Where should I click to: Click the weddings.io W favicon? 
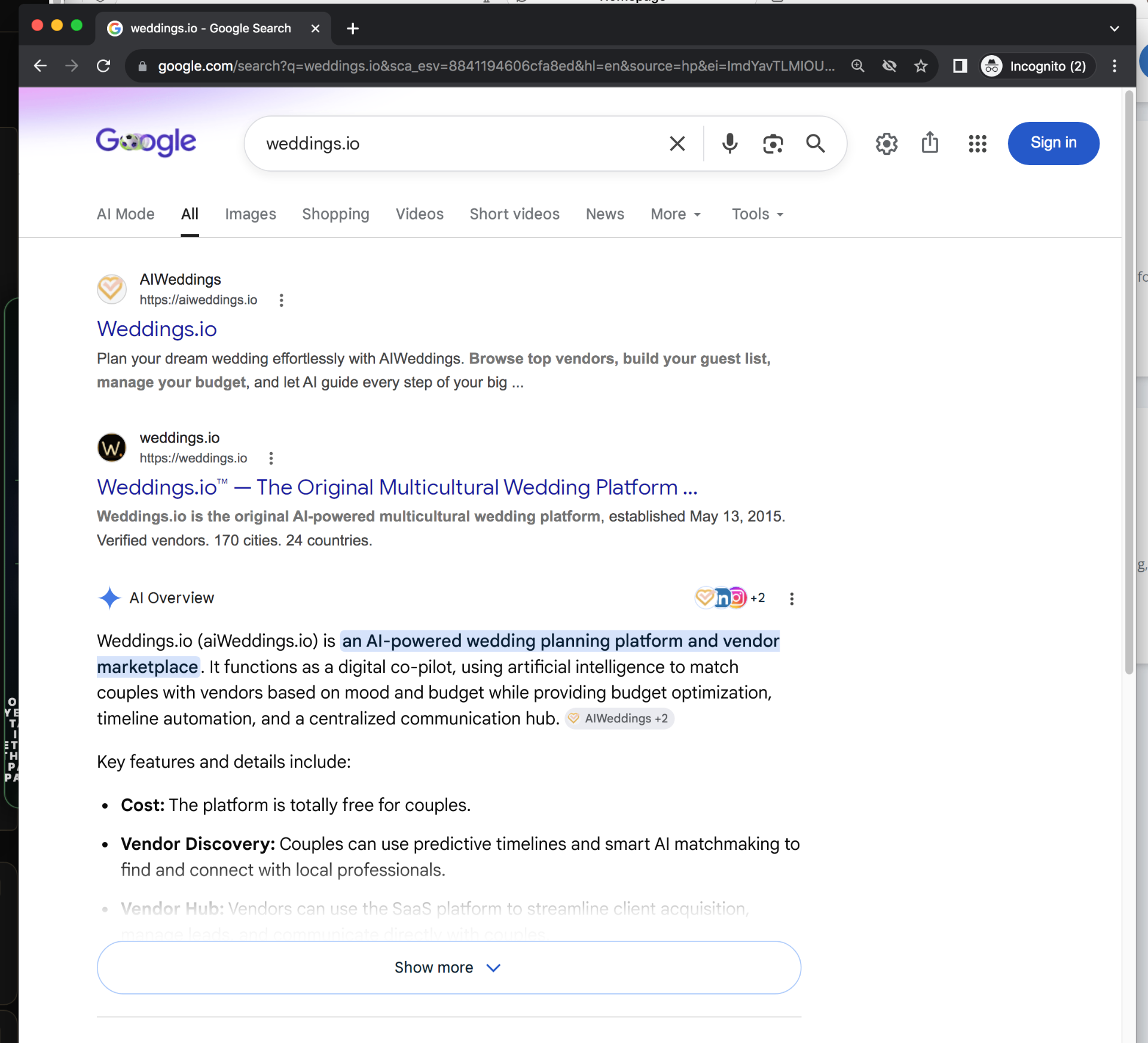[x=112, y=447]
